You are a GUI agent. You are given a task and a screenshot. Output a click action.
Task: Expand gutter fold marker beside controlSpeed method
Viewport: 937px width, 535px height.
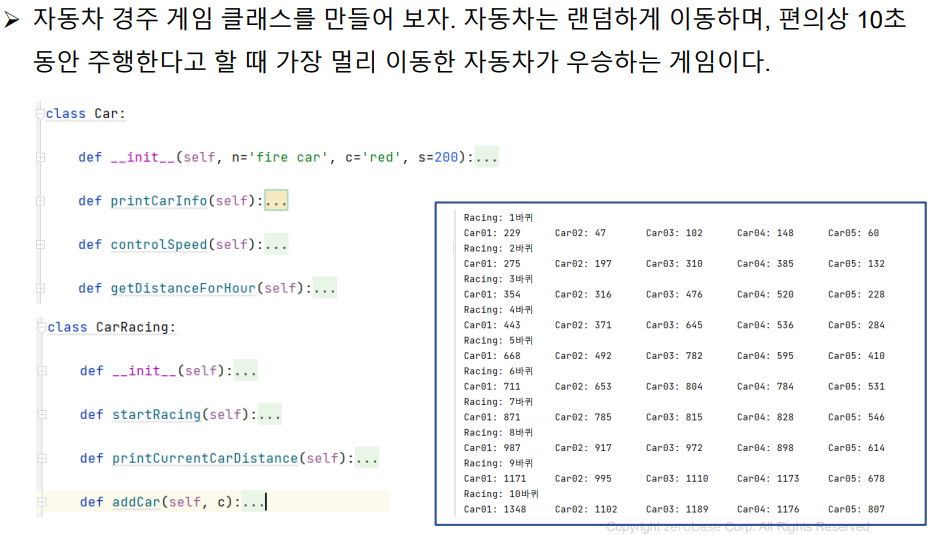pos(41,244)
